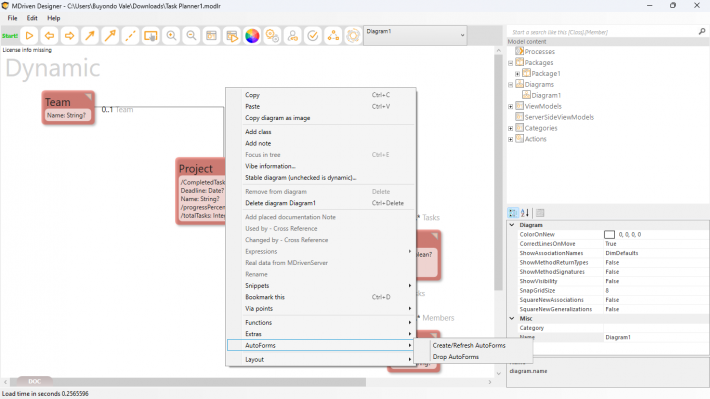Screen dimensions: 710x399
Task: Click the diagram vertical scrollbar
Action: click(498, 174)
